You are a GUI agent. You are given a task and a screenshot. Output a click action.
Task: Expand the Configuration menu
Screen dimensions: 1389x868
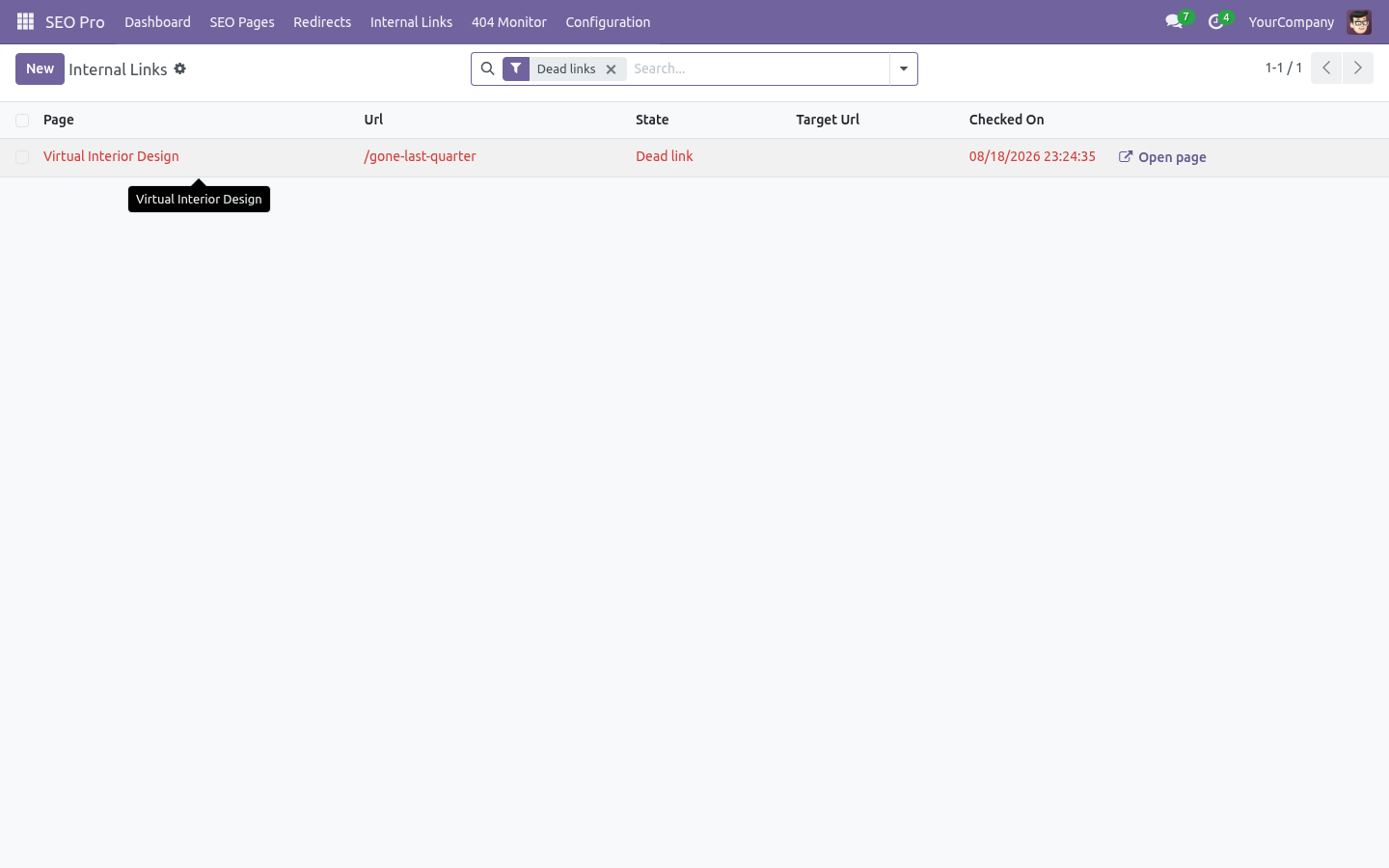(608, 21)
